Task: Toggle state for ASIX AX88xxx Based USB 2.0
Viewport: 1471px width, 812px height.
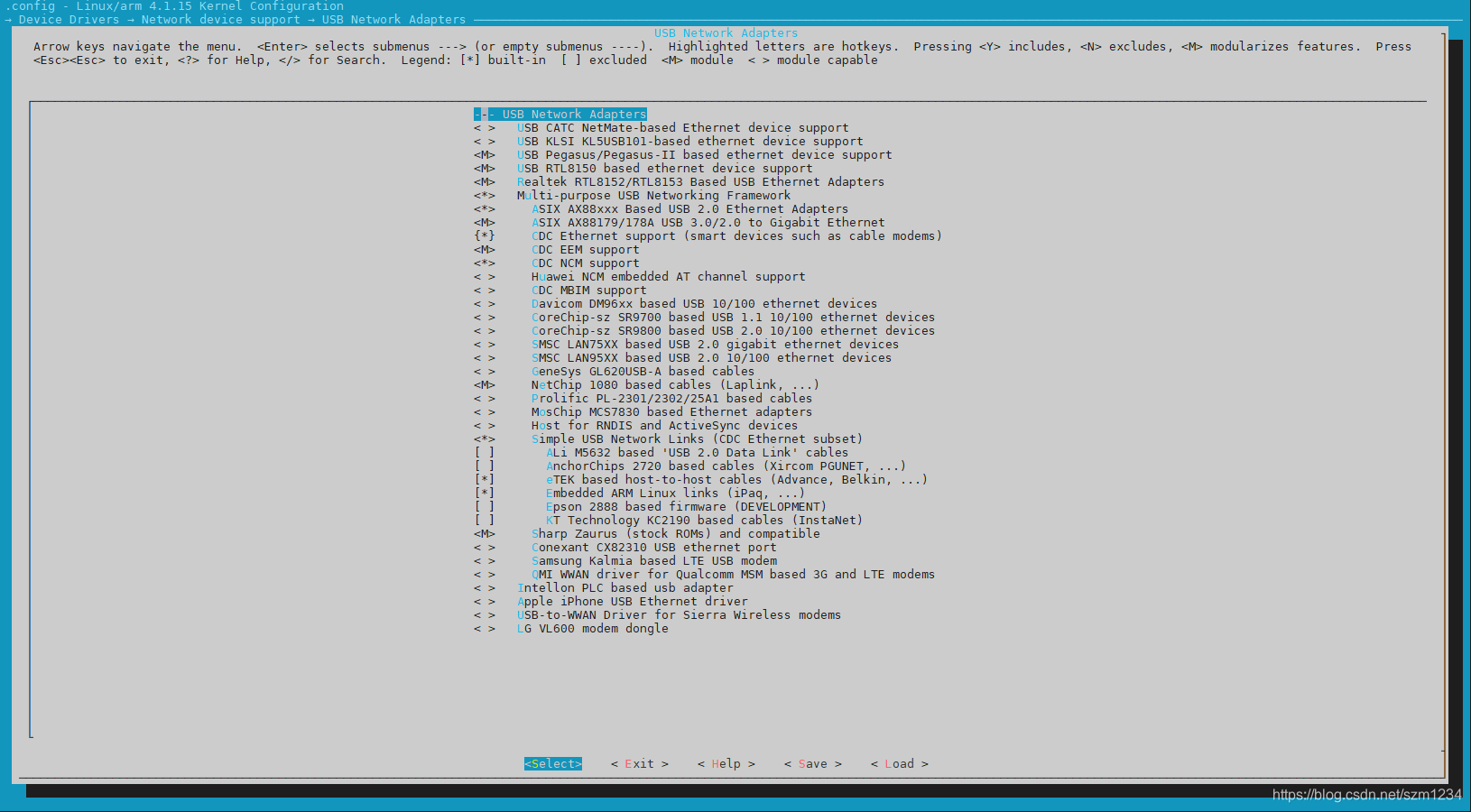Action: [x=485, y=209]
